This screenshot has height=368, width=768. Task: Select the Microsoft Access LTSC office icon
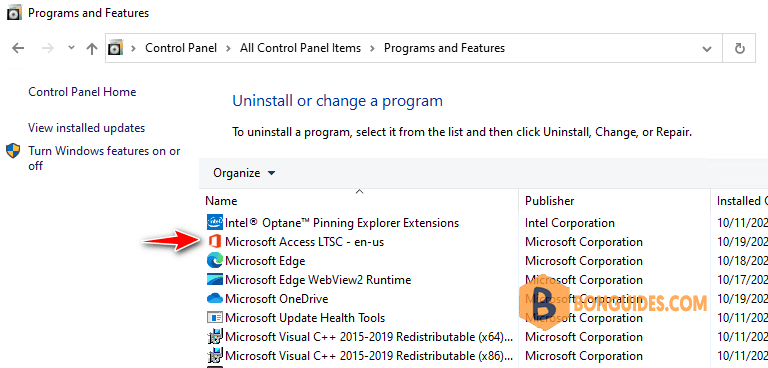pyautogui.click(x=214, y=242)
